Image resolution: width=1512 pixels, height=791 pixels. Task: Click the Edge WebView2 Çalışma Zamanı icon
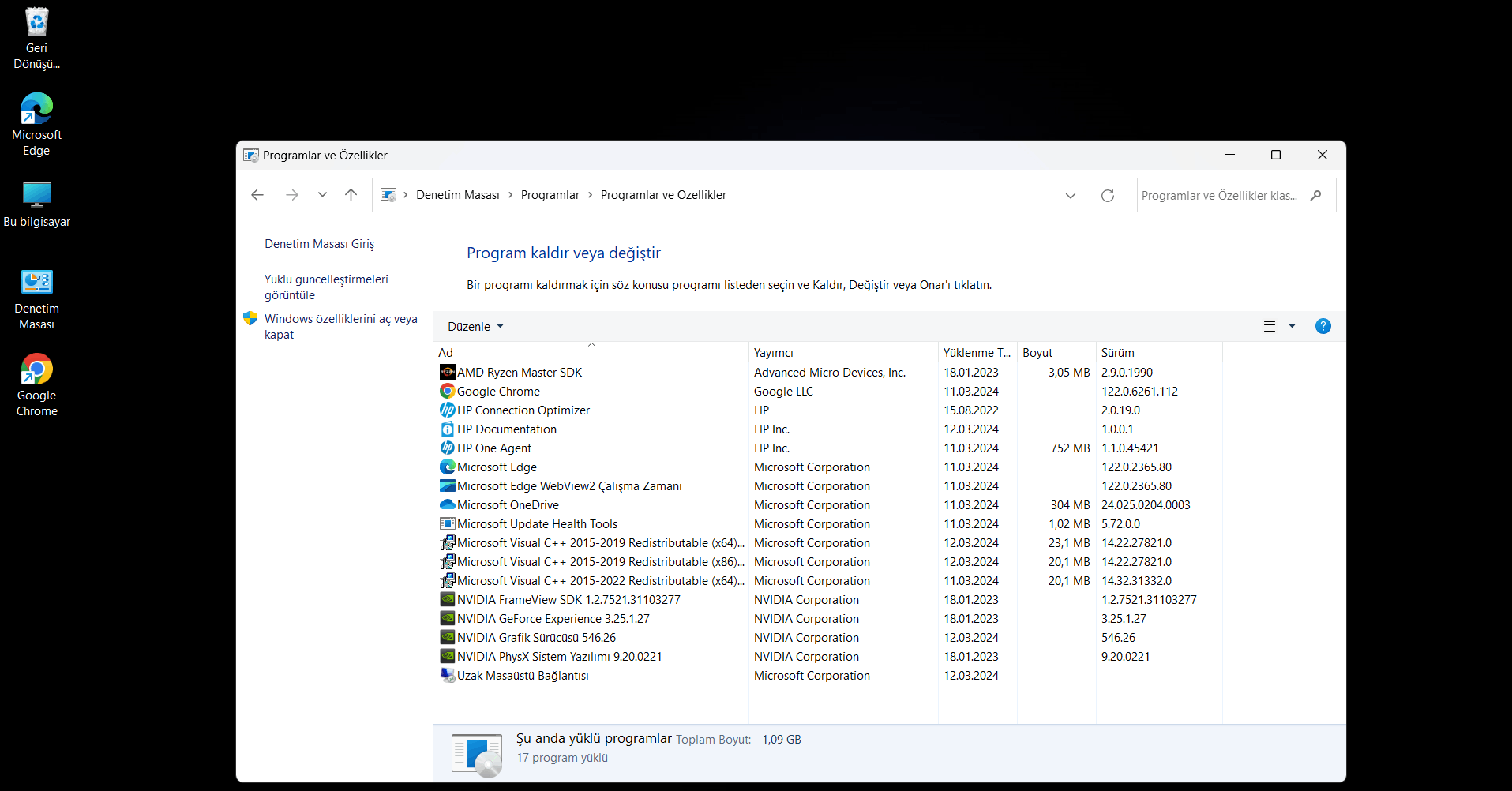(x=448, y=485)
